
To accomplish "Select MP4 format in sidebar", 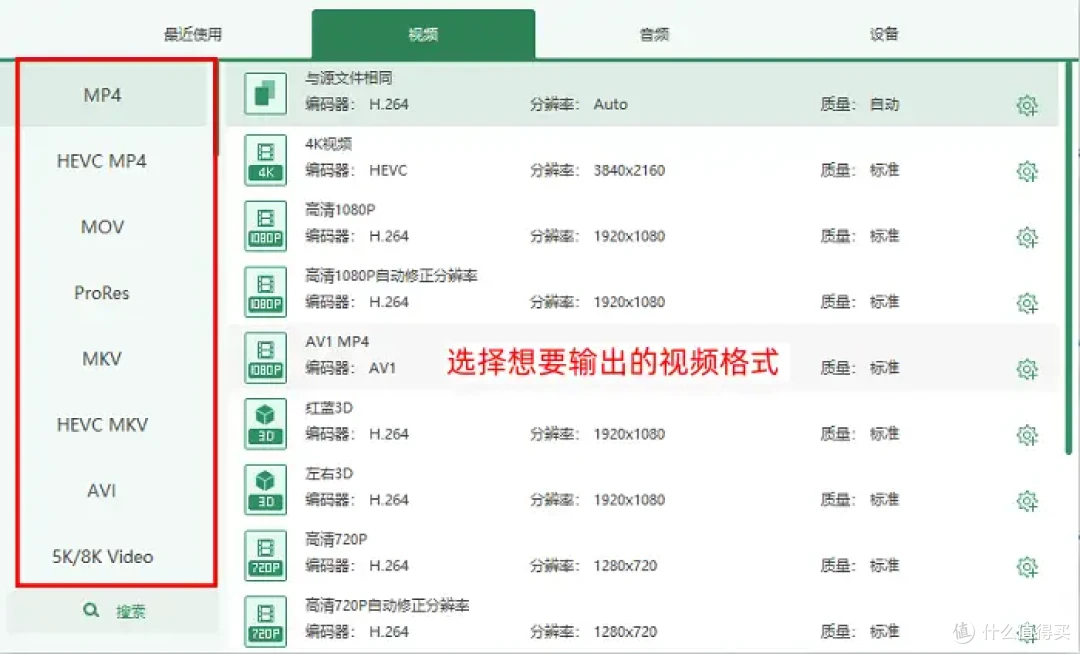I will pos(103,95).
